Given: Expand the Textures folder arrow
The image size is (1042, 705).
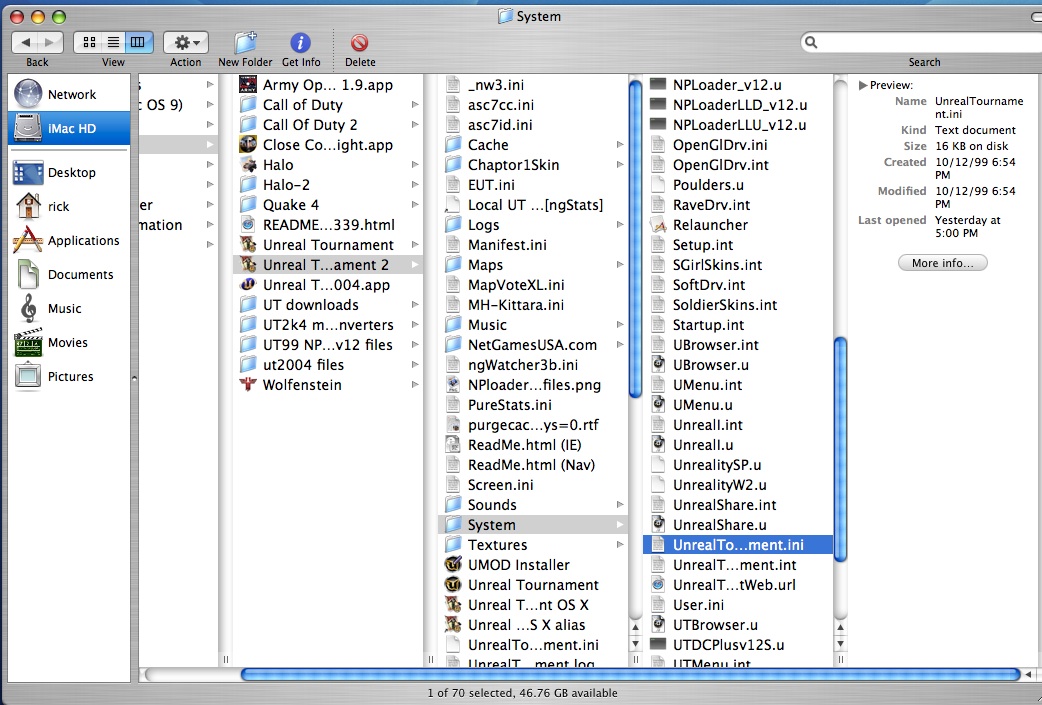Looking at the screenshot, I should tap(619, 544).
